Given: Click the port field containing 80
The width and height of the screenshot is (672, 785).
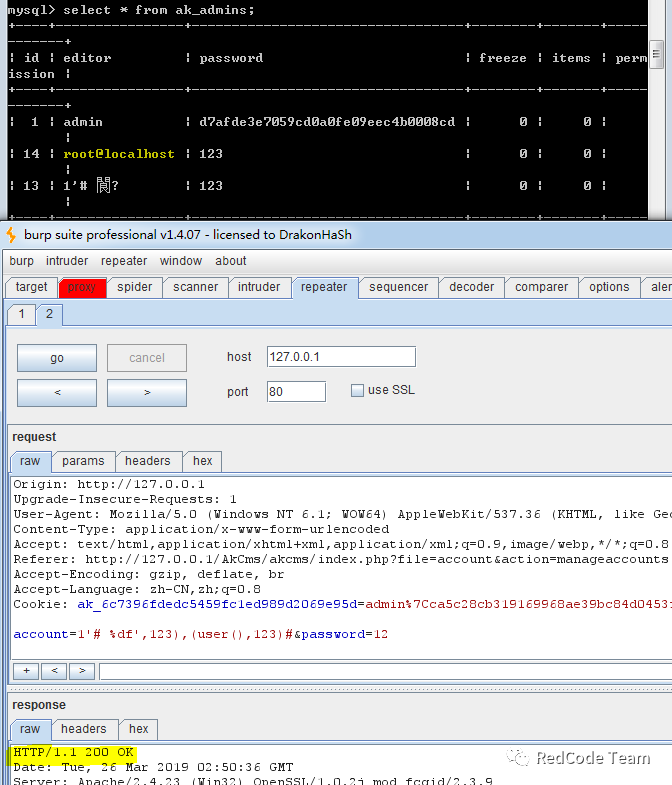Looking at the screenshot, I should (296, 391).
